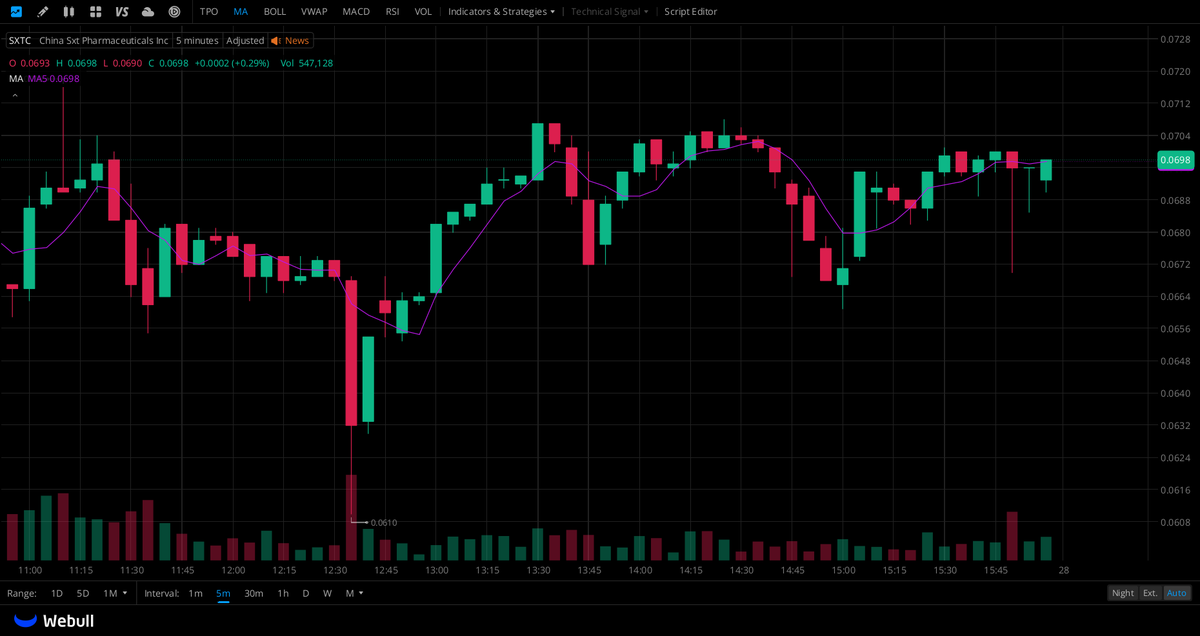Click the speaker icon next to News
The image size is (1200, 636).
pos(276,41)
